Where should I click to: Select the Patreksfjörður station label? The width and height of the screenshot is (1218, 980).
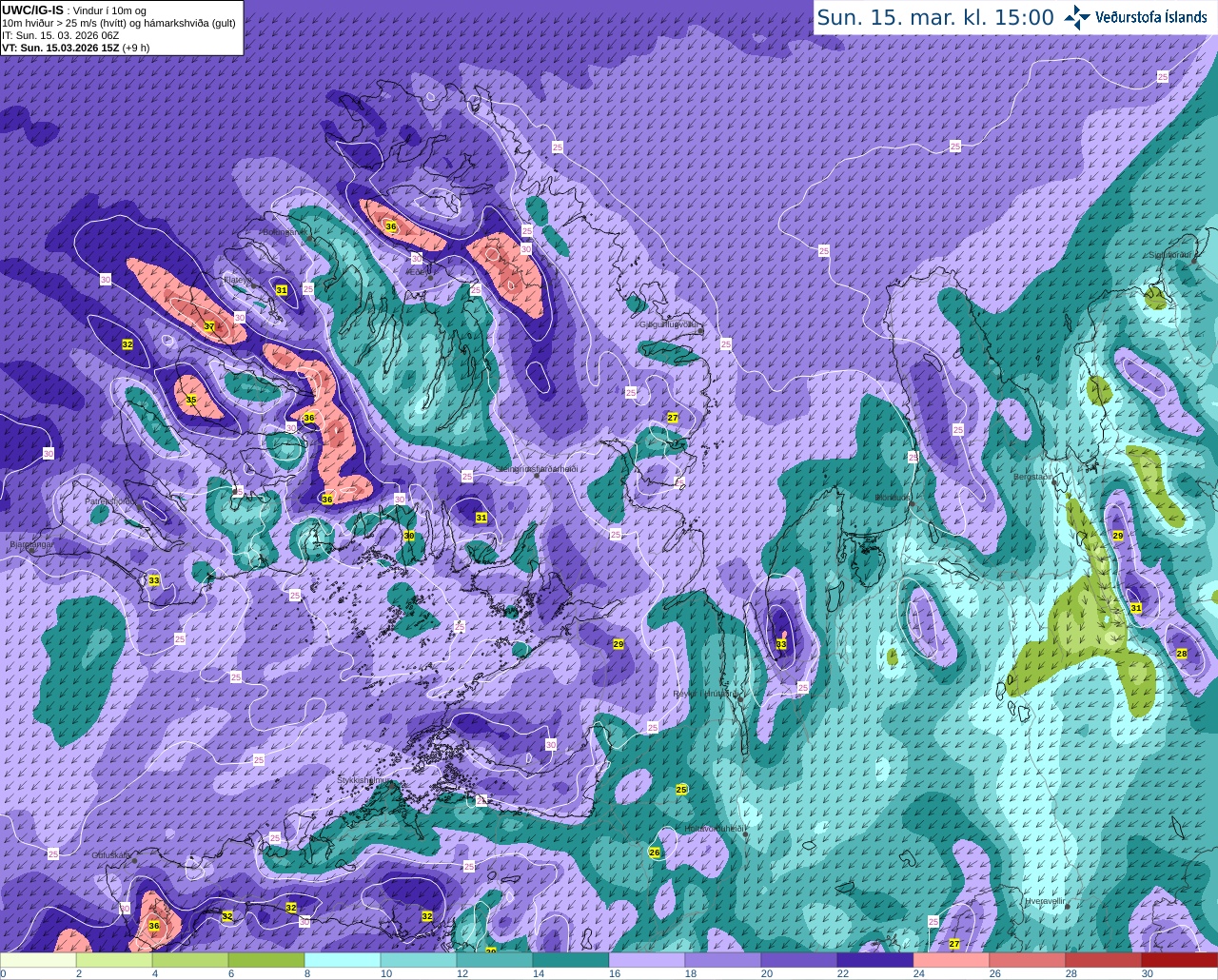(x=109, y=500)
